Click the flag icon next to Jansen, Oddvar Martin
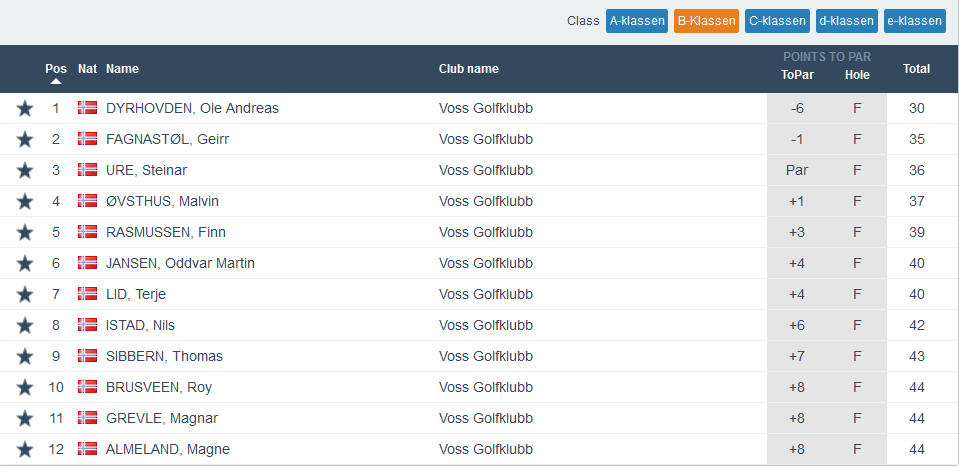959x468 pixels. tap(87, 263)
